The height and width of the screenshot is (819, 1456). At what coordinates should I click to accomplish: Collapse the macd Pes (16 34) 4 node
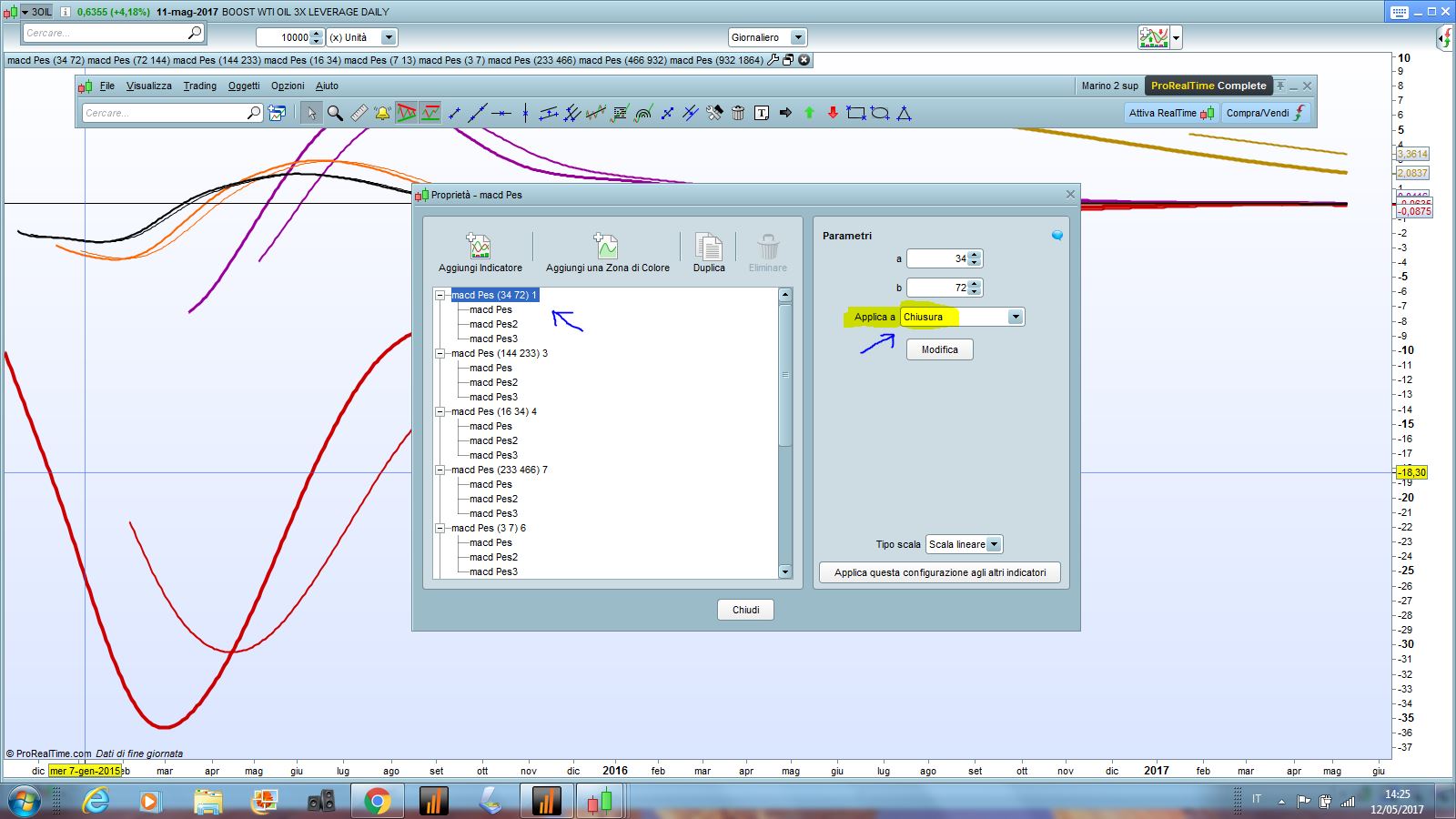[x=440, y=411]
